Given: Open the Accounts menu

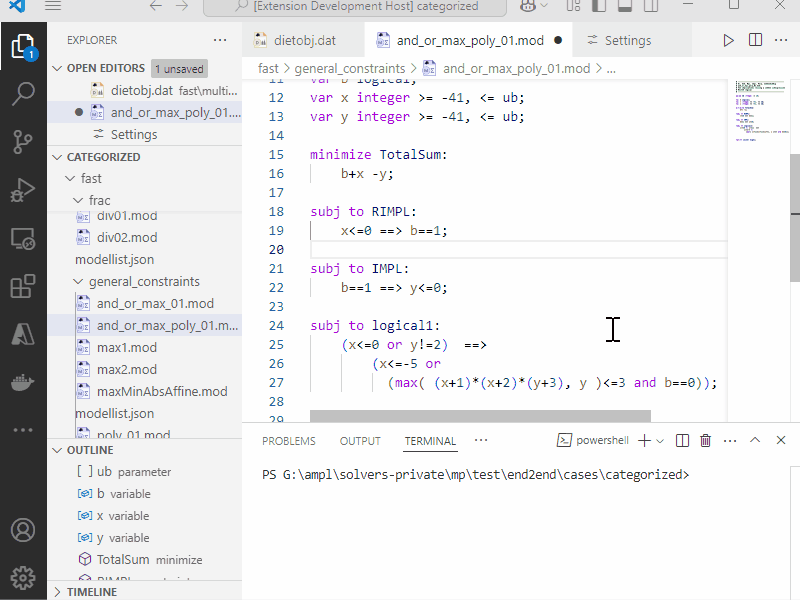Looking at the screenshot, I should [x=23, y=530].
